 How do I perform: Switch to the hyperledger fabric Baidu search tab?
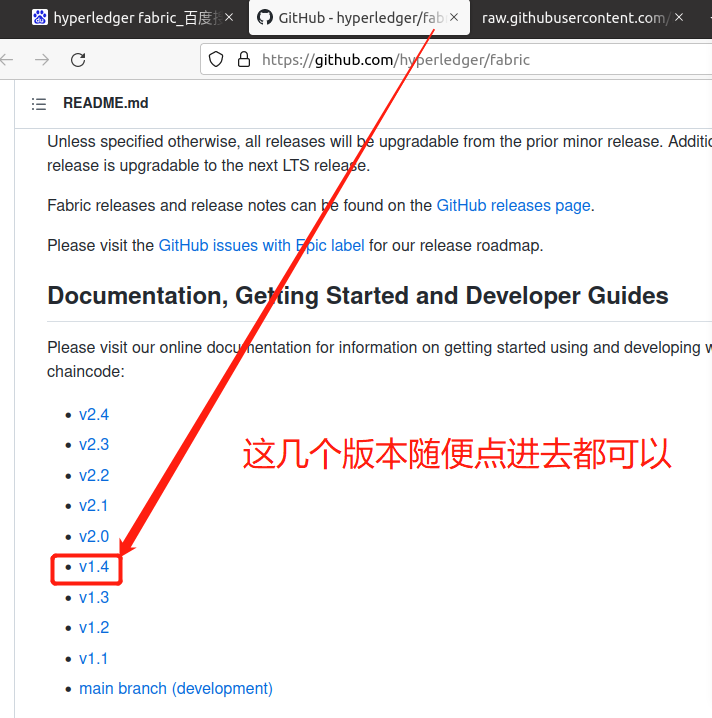point(133,18)
